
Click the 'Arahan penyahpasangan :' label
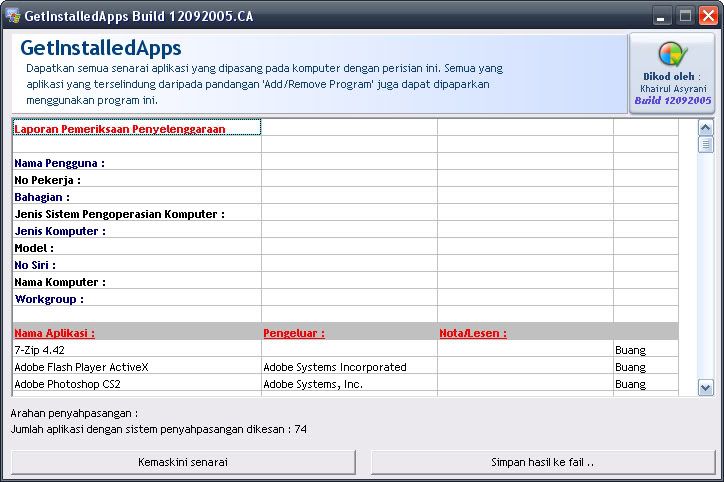pos(74,413)
